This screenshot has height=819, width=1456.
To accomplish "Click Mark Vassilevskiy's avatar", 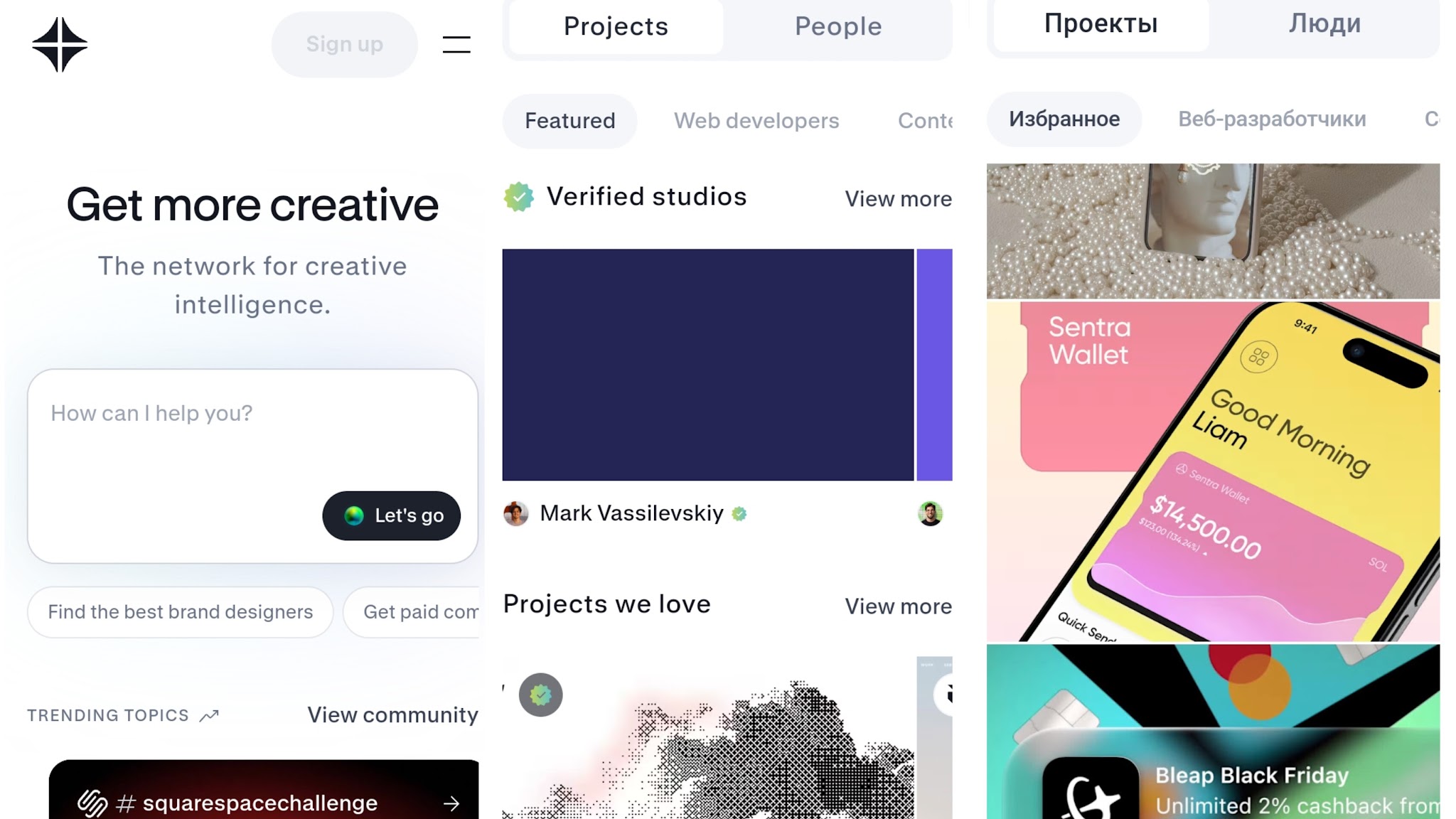I will pyautogui.click(x=516, y=513).
